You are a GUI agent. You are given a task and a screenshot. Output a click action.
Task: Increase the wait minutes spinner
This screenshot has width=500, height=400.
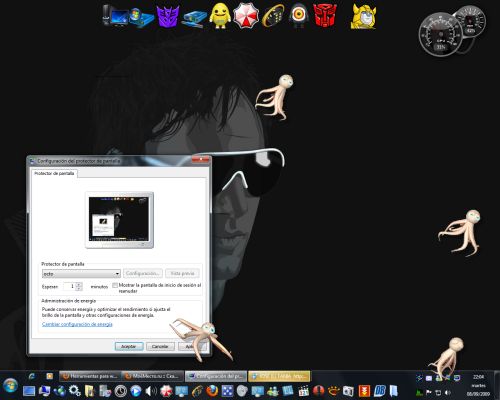click(x=79, y=284)
